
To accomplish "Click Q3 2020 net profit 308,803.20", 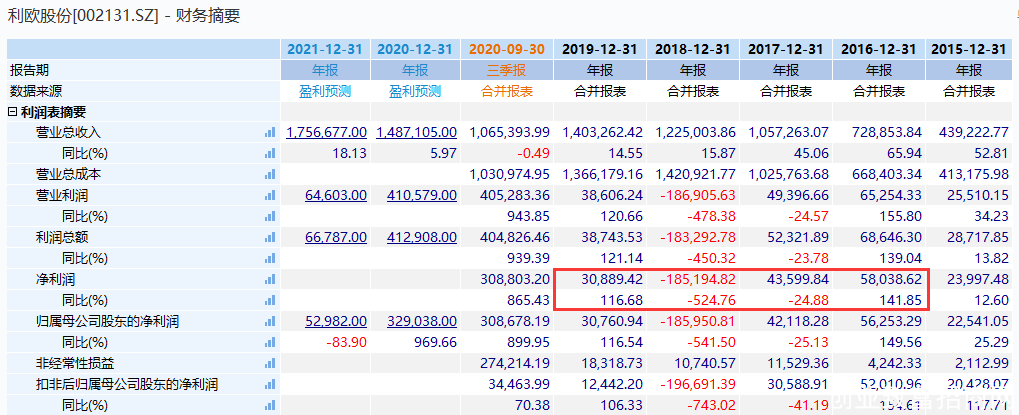I will [x=513, y=280].
